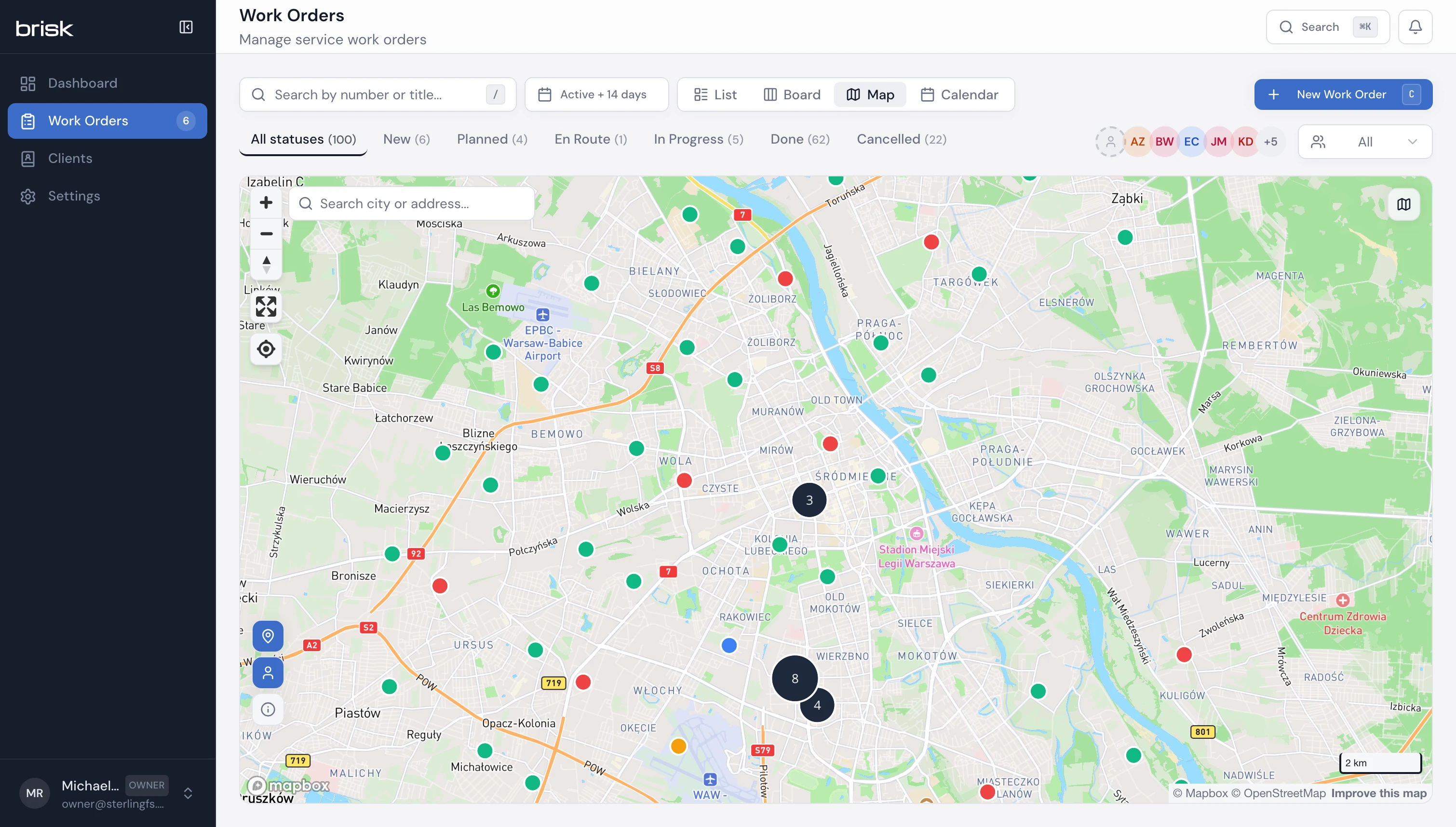The width and height of the screenshot is (1456, 827).
Task: Open the Dashboard icon in sidebar
Action: tap(28, 83)
